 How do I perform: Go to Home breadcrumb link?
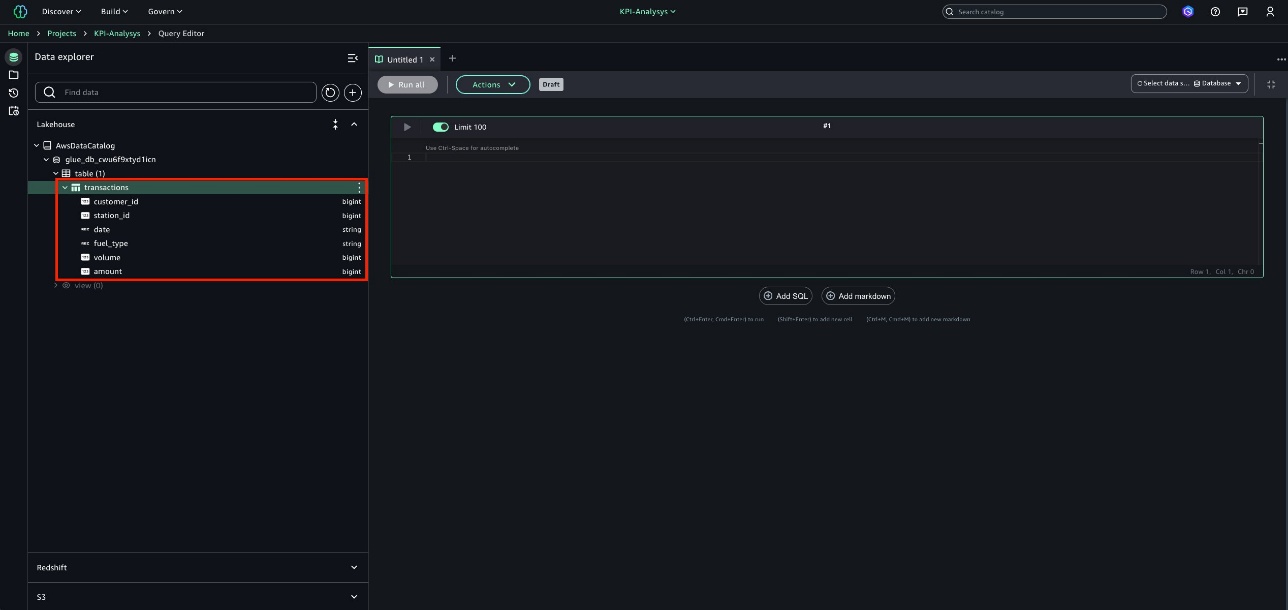19,34
